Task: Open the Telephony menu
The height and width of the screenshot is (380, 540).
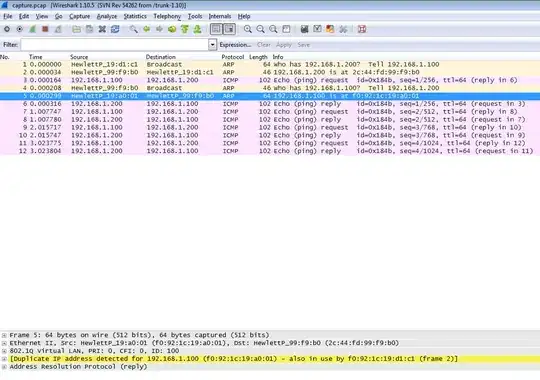Action: point(167,16)
